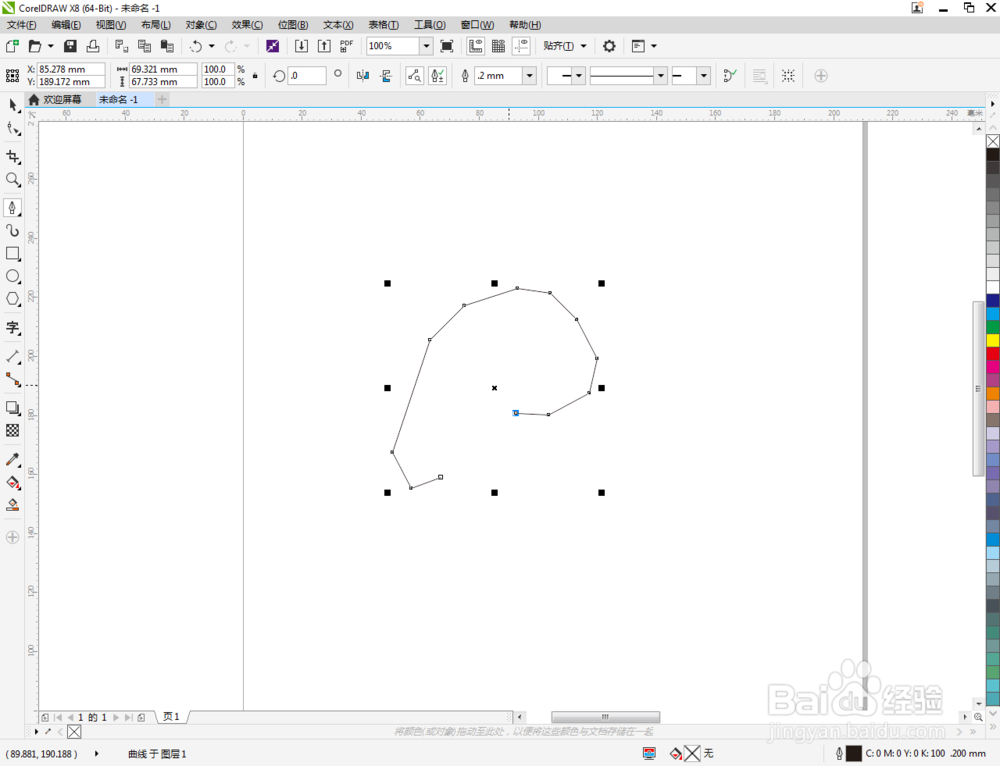Select the Shape edit tool
Image resolution: width=1000 pixels, height=766 pixels.
click(x=13, y=129)
